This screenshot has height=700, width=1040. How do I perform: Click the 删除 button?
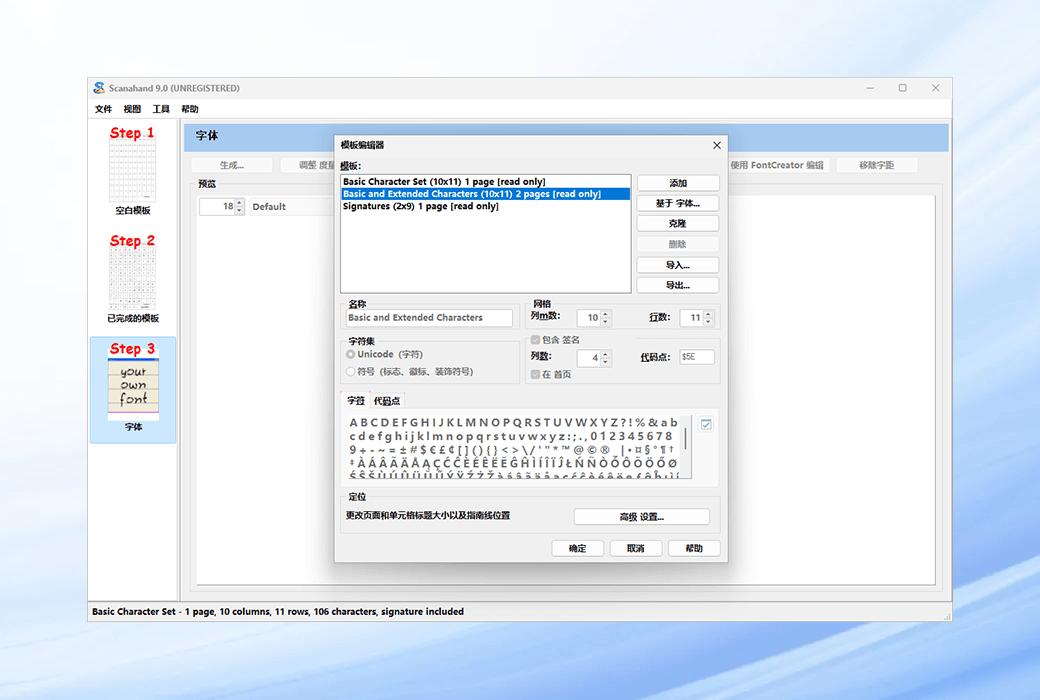(678, 244)
